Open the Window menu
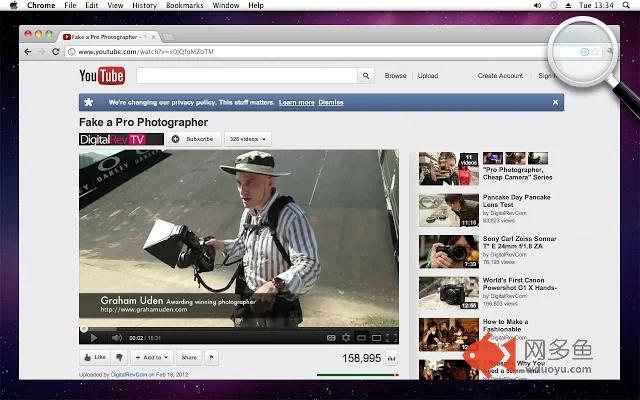 [x=226, y=5]
